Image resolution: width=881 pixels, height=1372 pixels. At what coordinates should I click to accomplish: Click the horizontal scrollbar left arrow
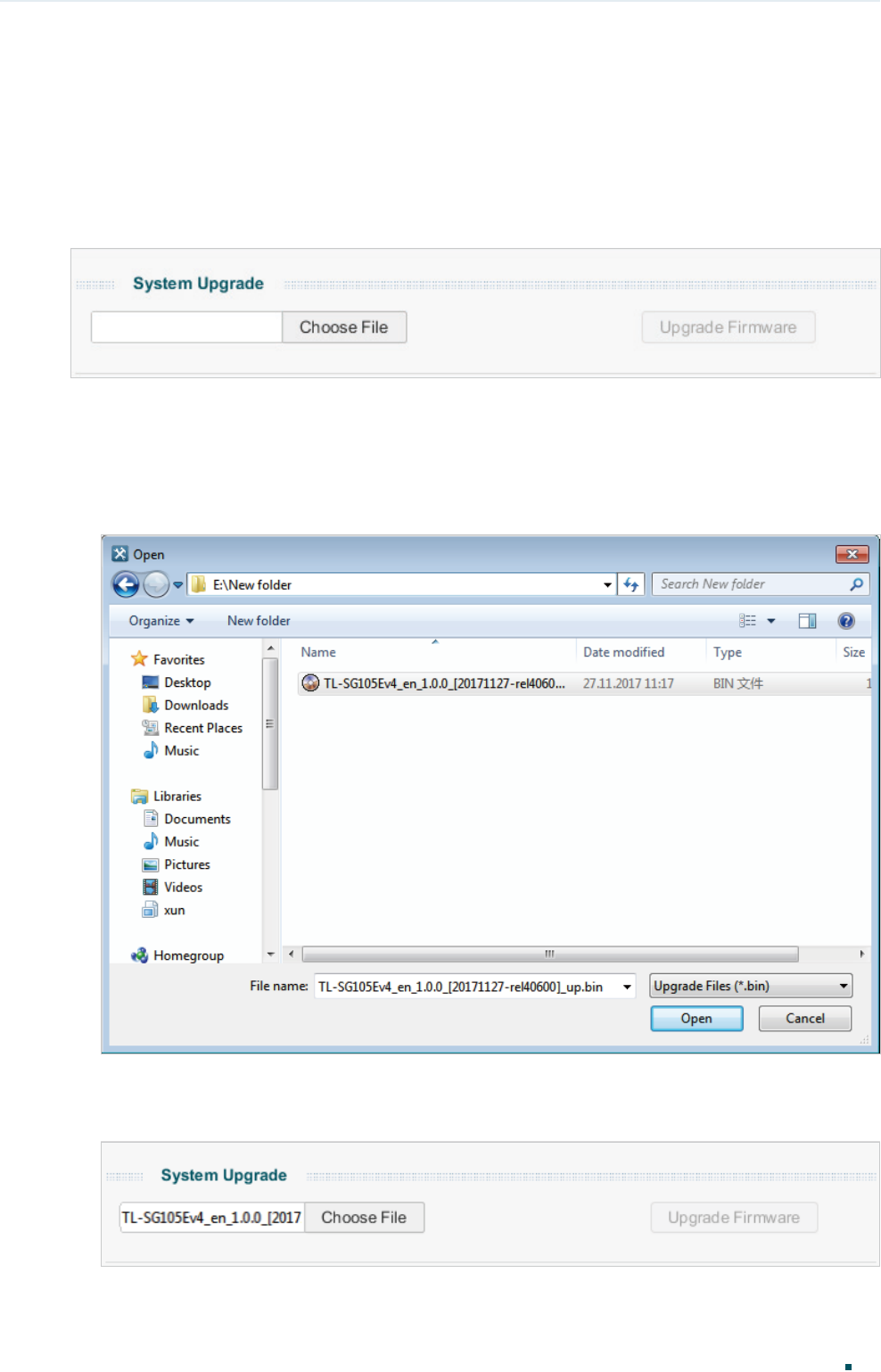click(x=291, y=955)
